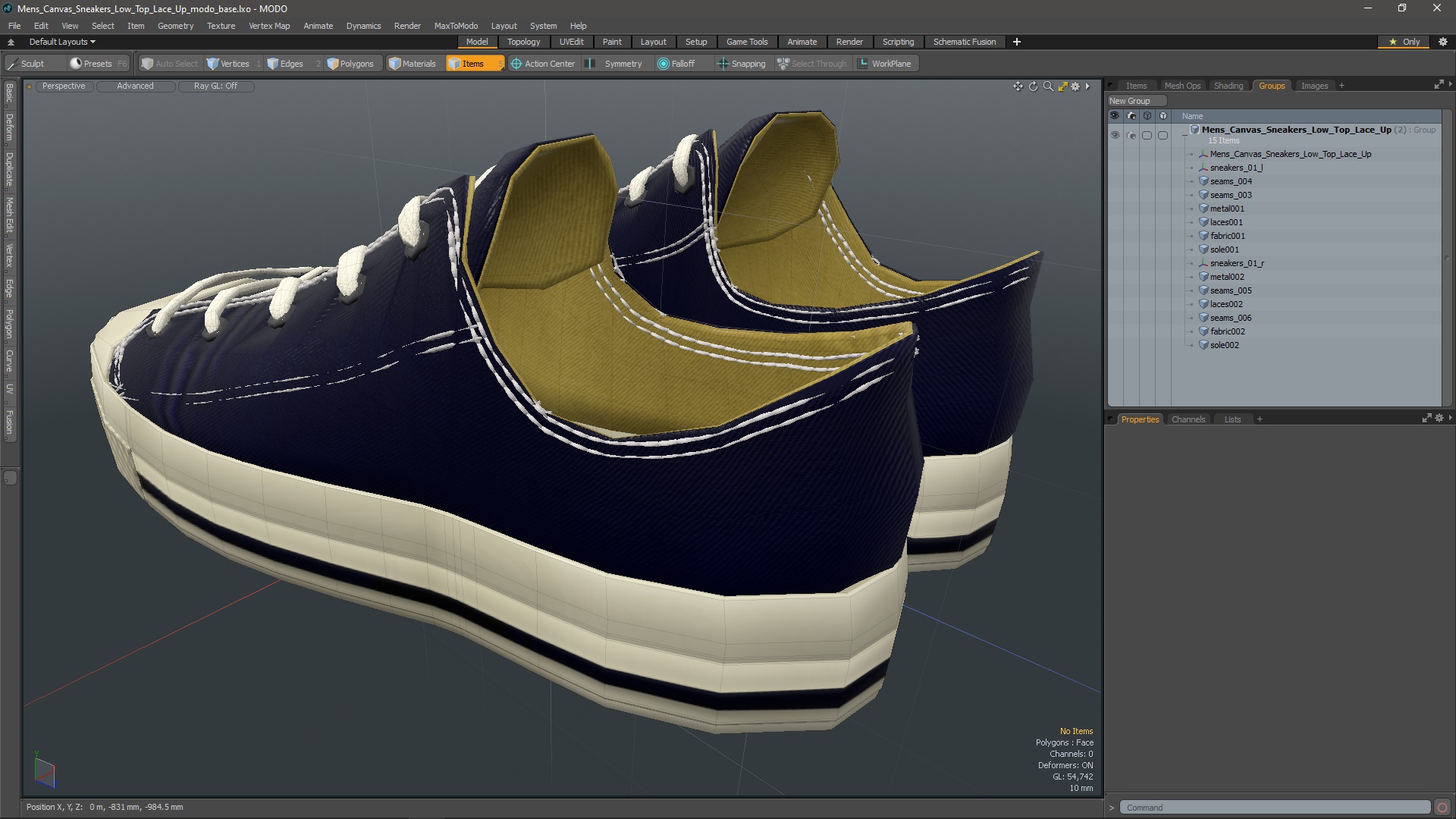Toggle visibility eye of the sneakers group
Screen dimensions: 1456x819
1115,135
